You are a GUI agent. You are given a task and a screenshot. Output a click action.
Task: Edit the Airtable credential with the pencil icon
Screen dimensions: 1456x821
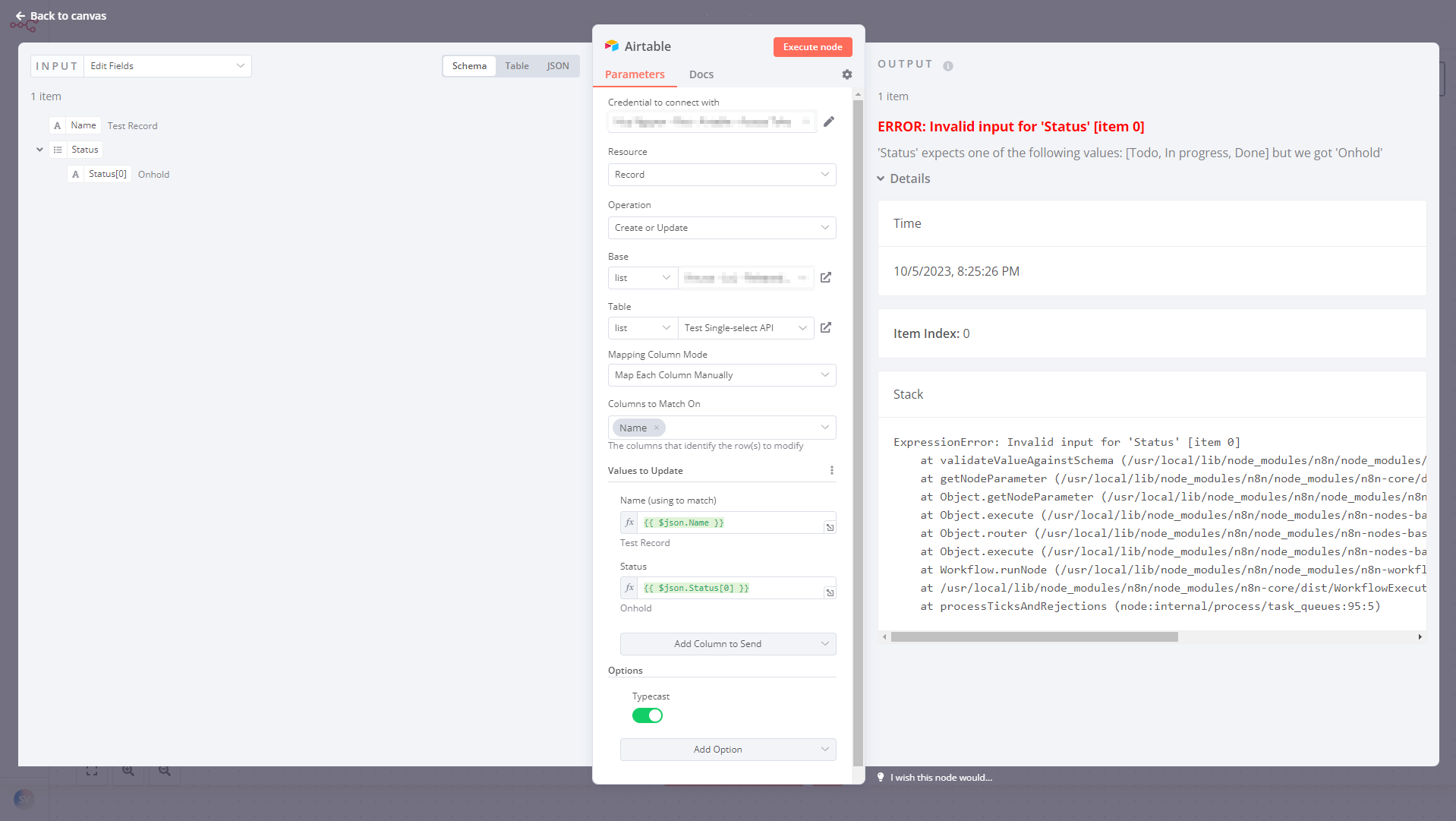[829, 122]
